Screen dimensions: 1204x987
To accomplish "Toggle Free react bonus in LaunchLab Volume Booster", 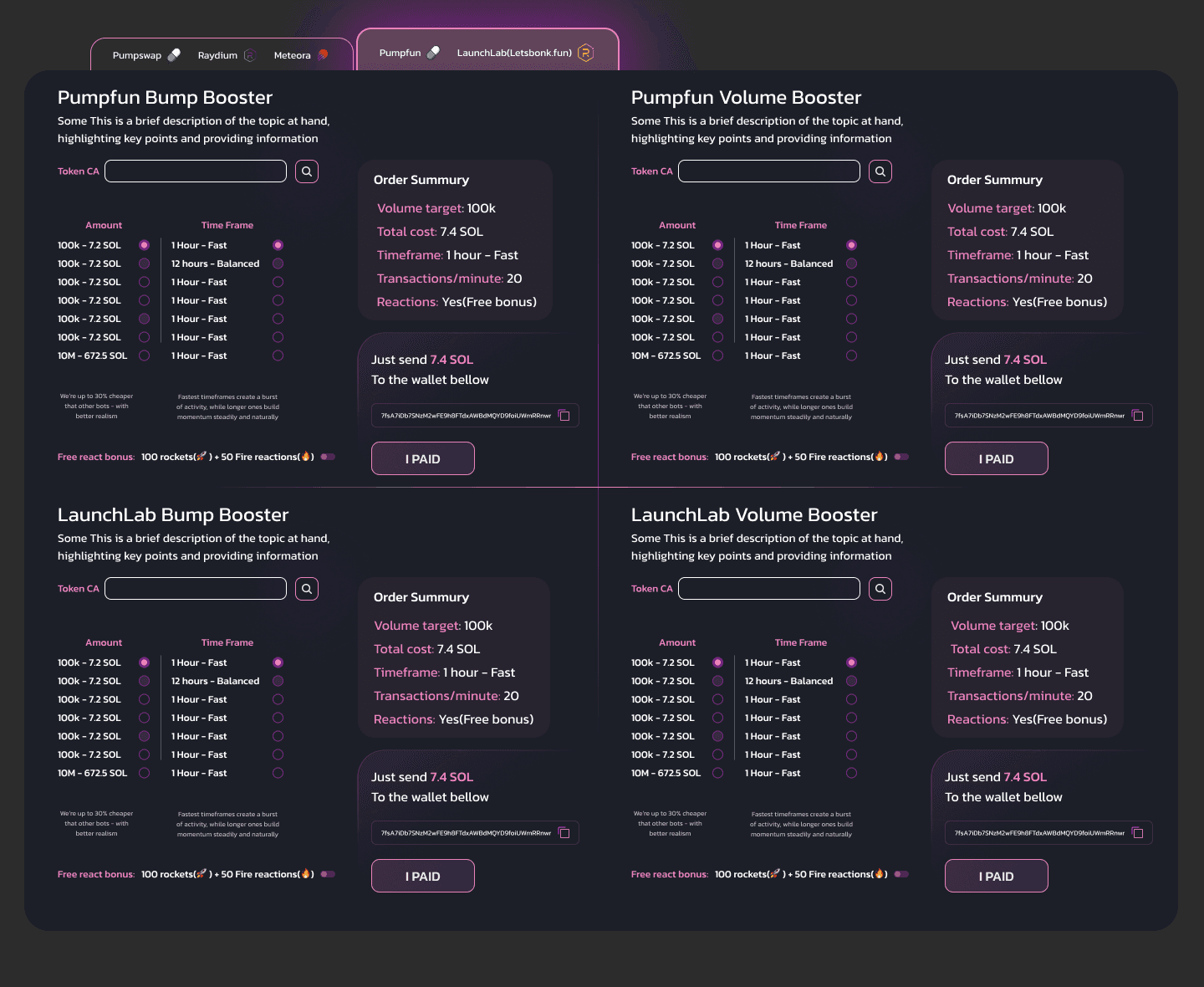I will coord(901,874).
